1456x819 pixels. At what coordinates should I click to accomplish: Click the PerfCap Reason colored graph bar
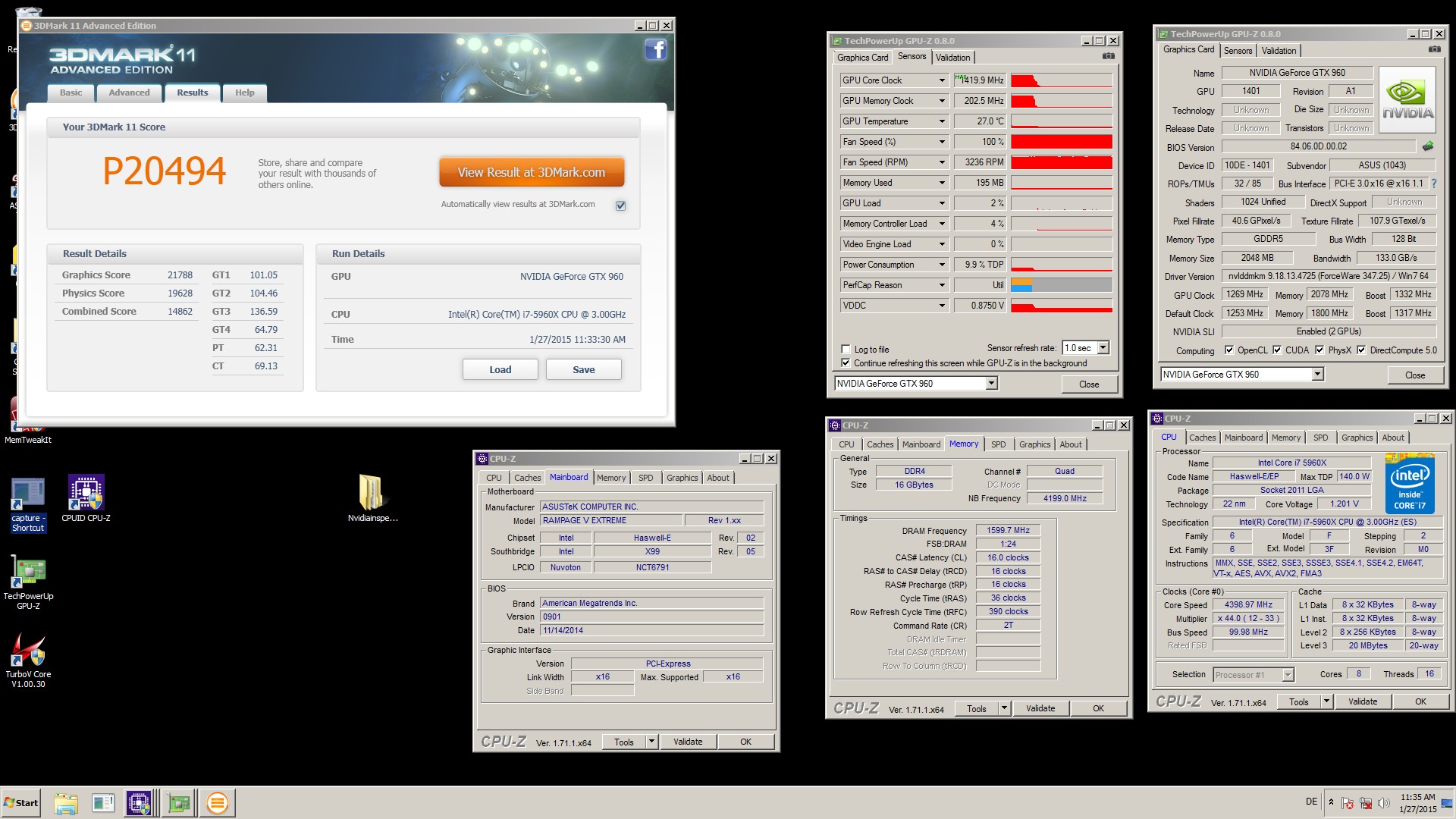coord(1062,285)
